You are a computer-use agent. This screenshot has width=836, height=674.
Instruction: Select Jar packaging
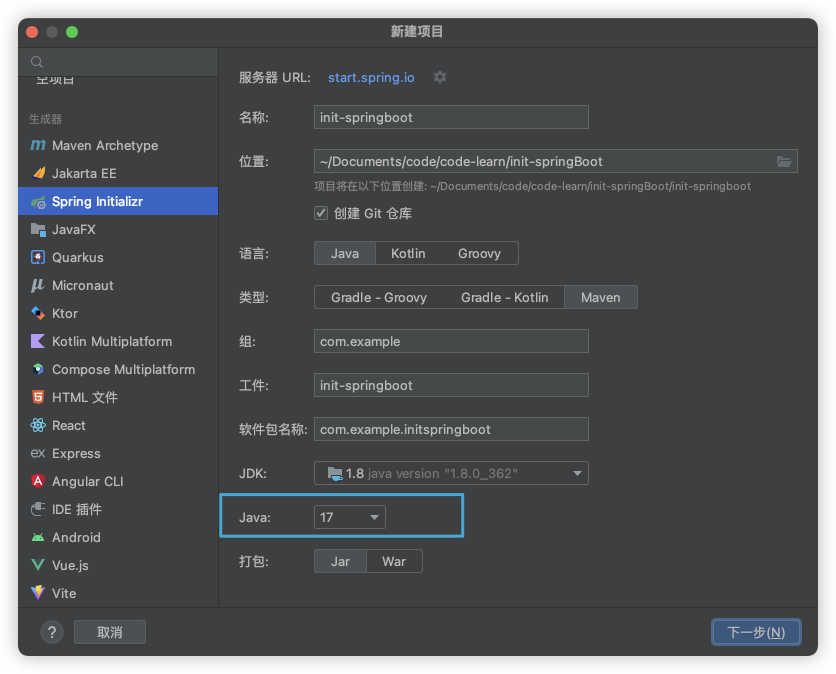coord(340,561)
